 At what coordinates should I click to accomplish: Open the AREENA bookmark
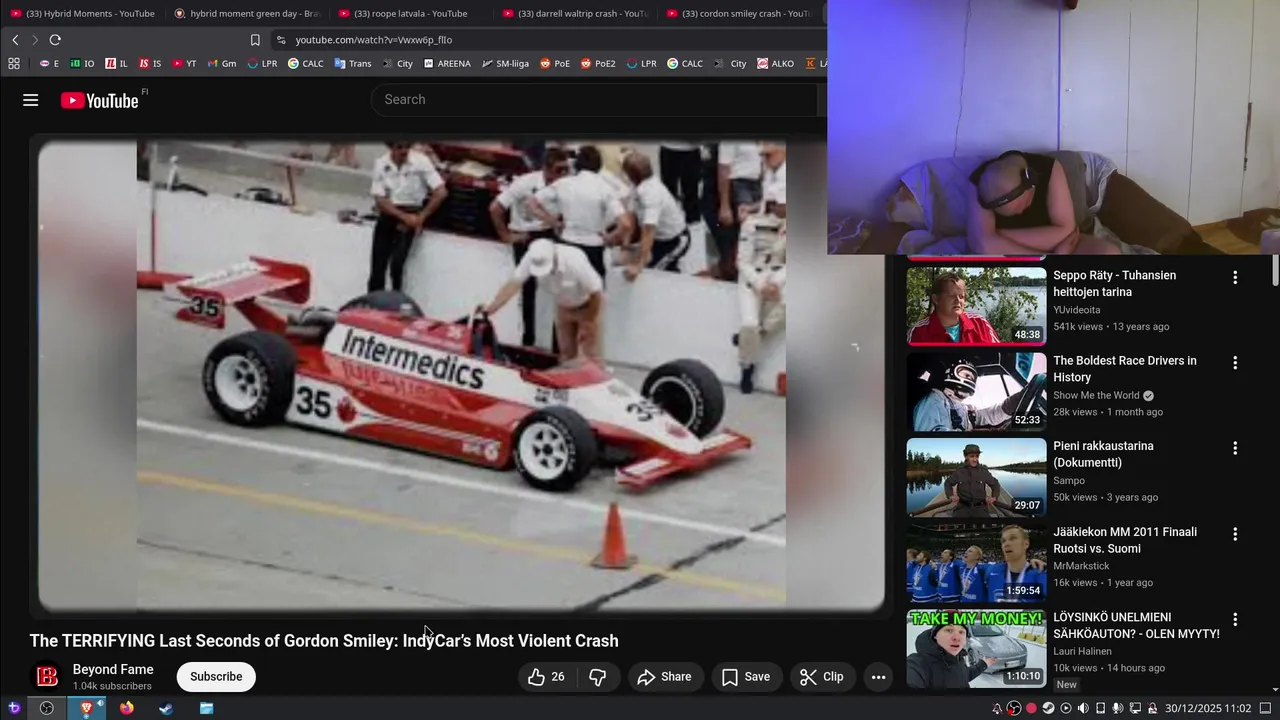(447, 63)
